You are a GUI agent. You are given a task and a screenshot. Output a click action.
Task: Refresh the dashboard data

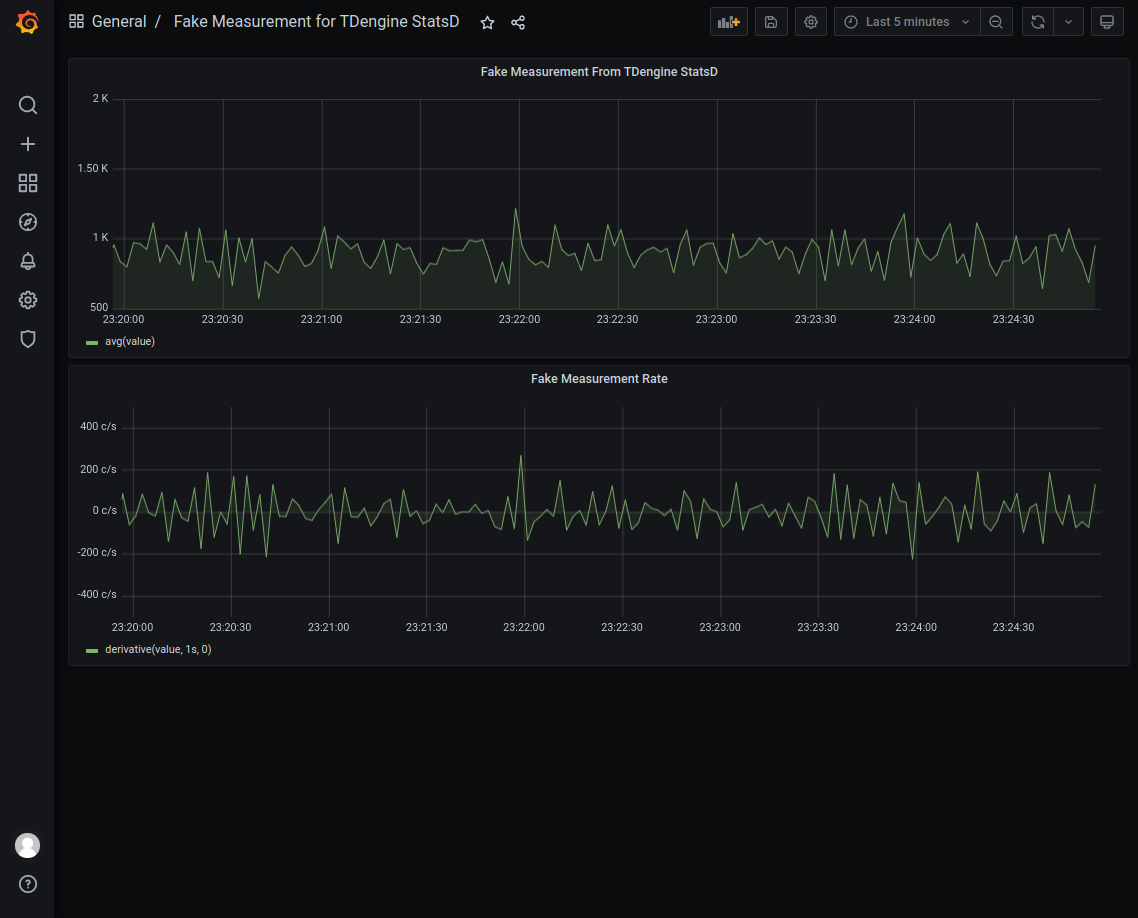coord(1037,21)
